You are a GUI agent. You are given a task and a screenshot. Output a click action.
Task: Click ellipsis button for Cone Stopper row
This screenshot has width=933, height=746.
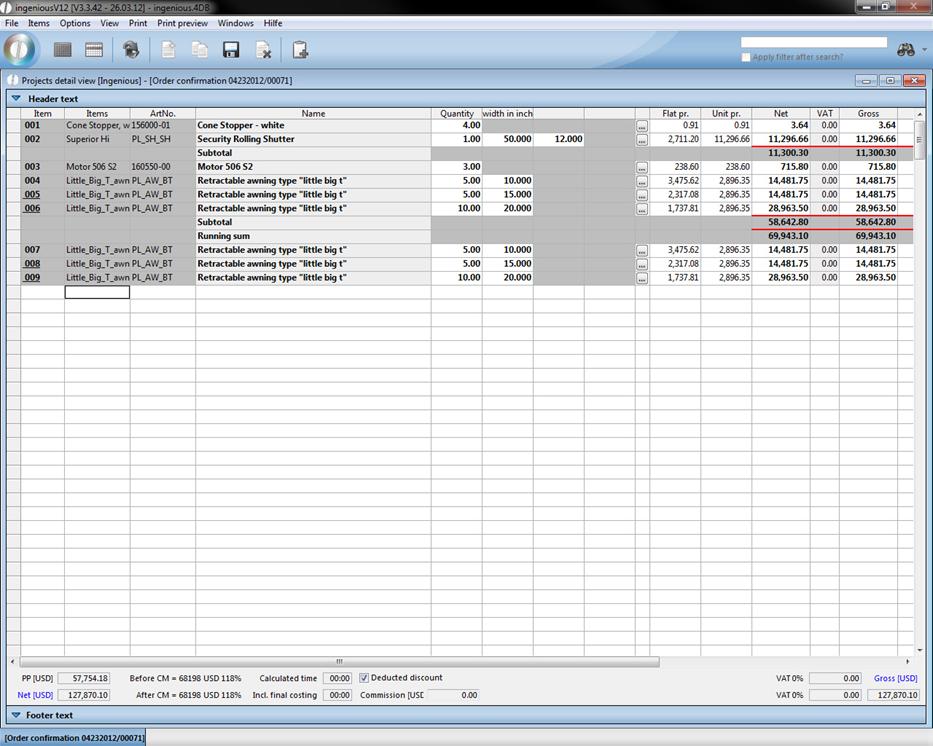pyautogui.click(x=641, y=126)
